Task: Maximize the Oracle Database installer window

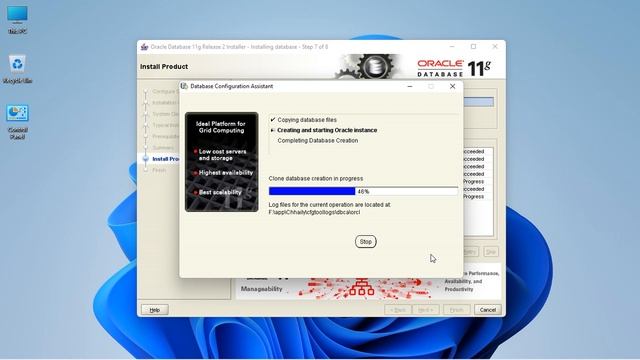Action: [x=473, y=47]
